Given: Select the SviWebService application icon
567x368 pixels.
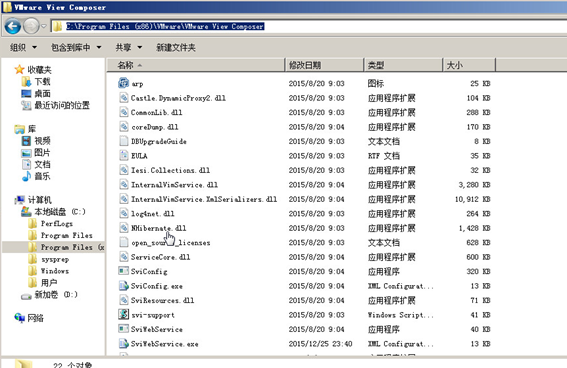Looking at the screenshot, I should point(123,329).
